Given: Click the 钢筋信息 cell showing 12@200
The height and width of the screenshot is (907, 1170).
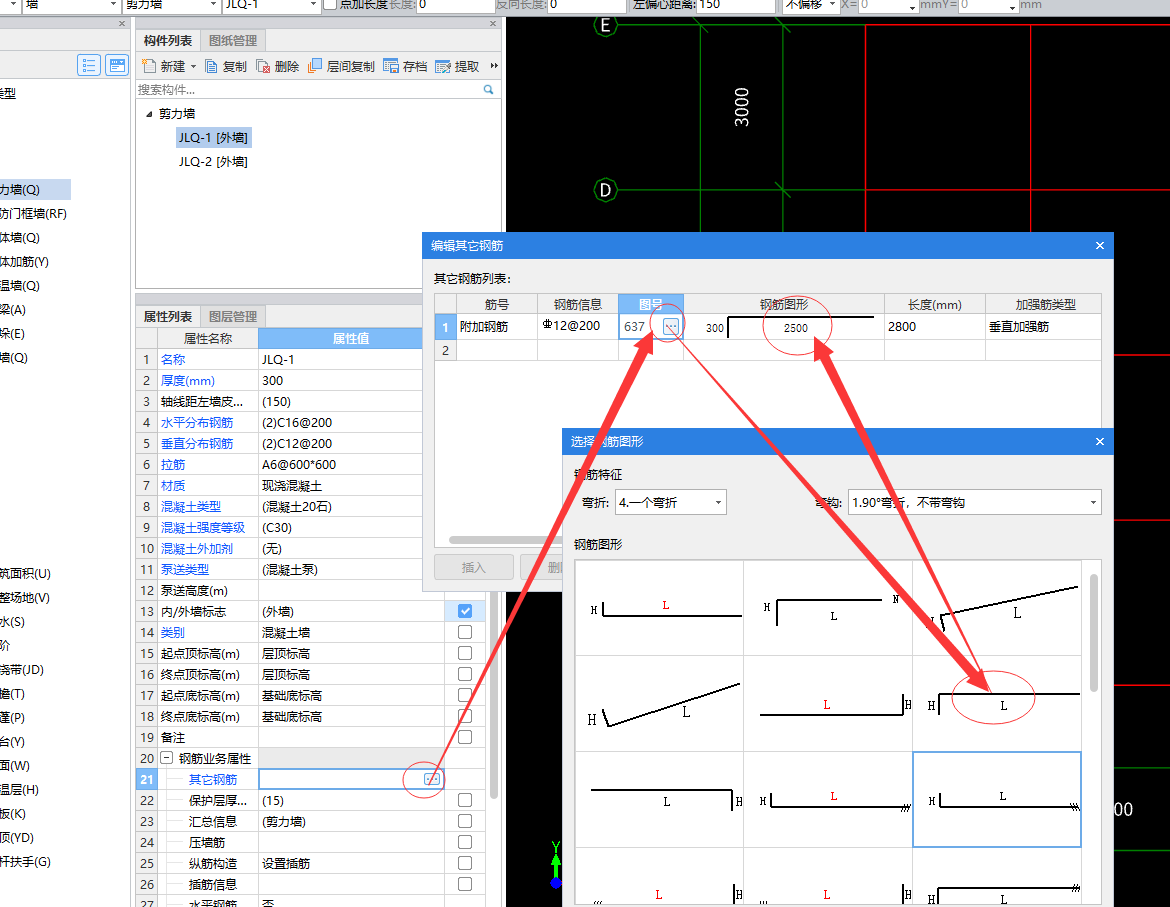Looking at the screenshot, I should [578, 326].
